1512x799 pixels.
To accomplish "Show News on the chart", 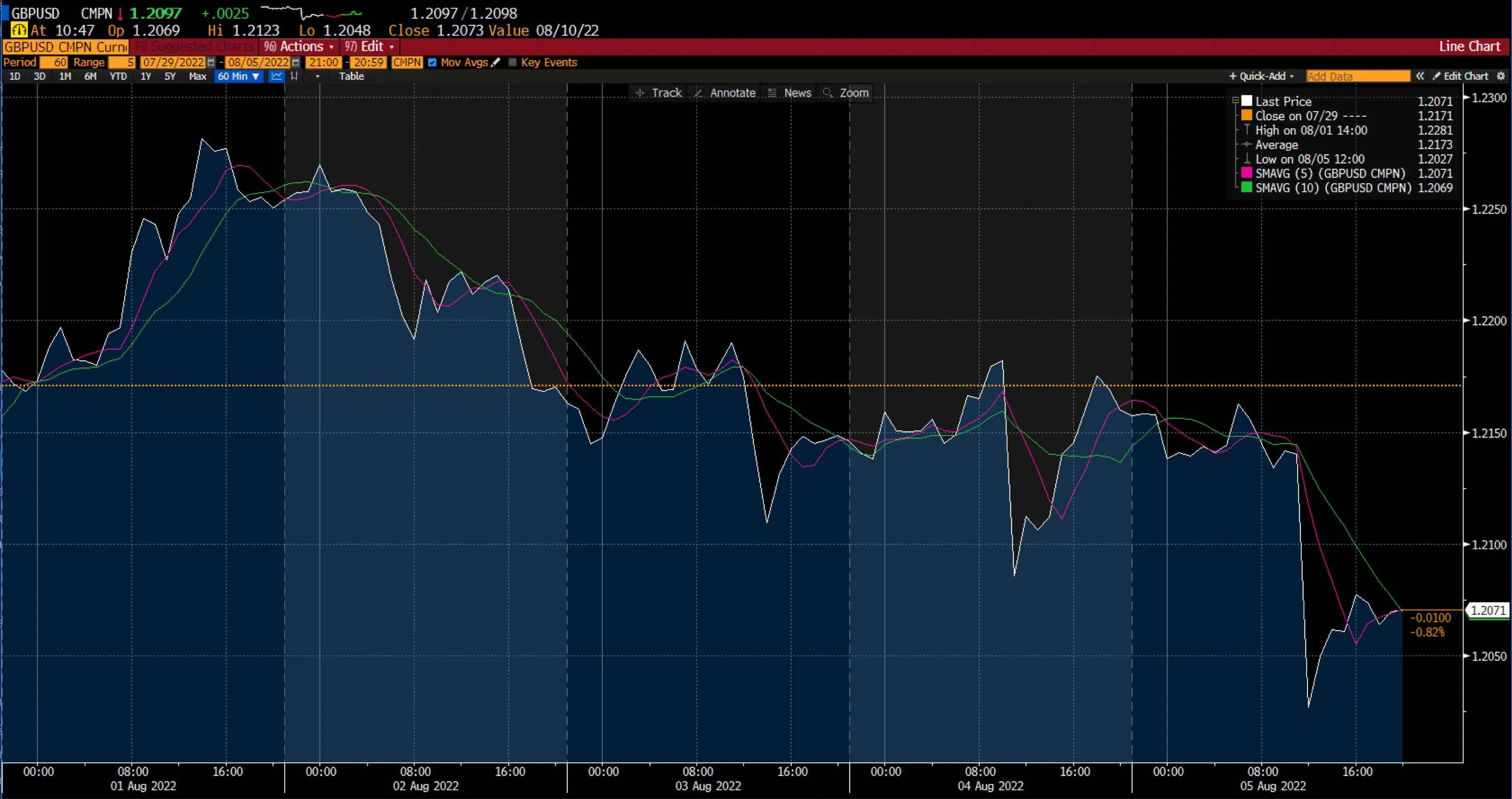I will coord(789,93).
